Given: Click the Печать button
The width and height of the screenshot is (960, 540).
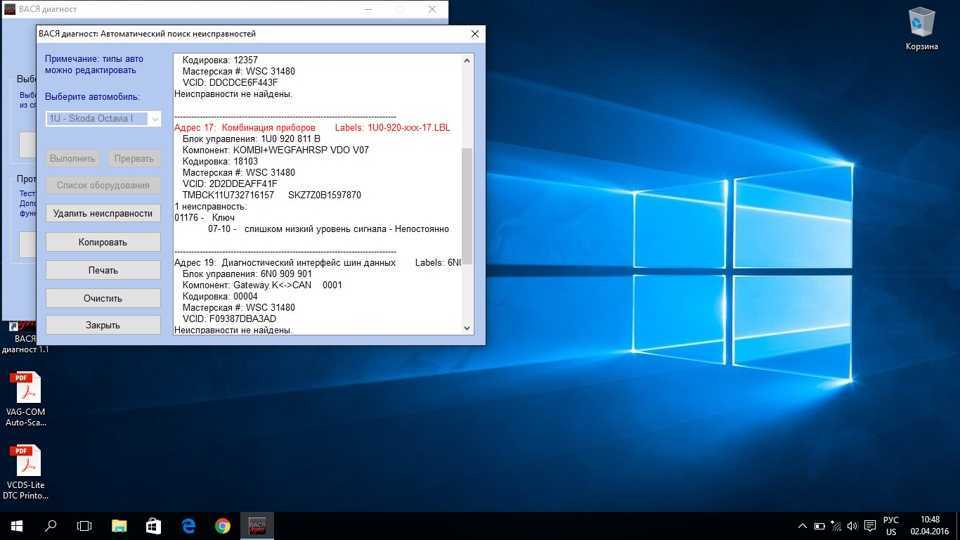Looking at the screenshot, I should click(103, 270).
